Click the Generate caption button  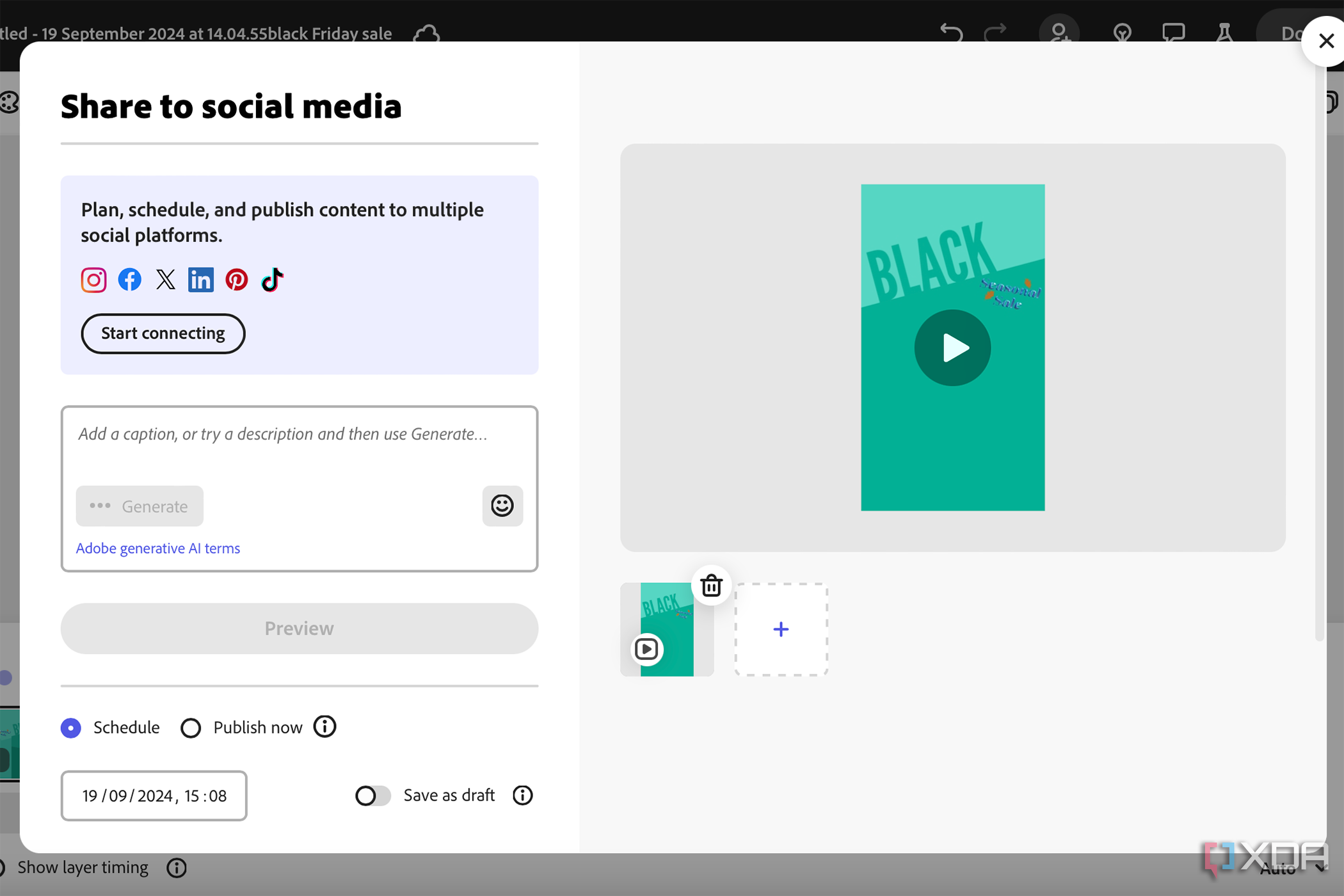click(140, 506)
